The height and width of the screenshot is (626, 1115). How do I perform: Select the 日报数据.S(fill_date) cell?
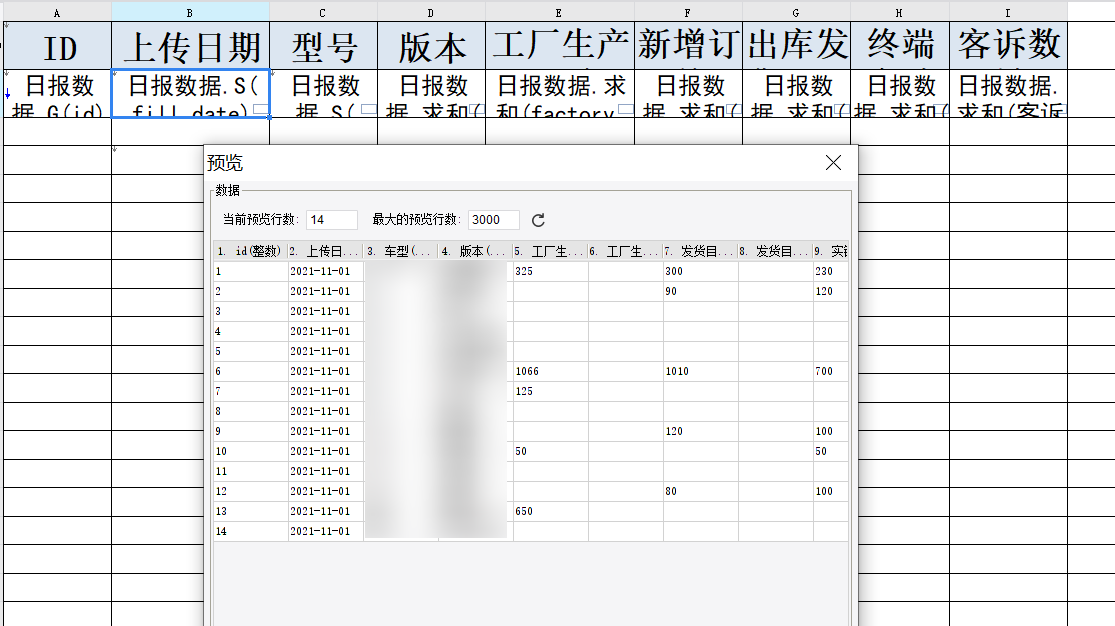click(191, 94)
